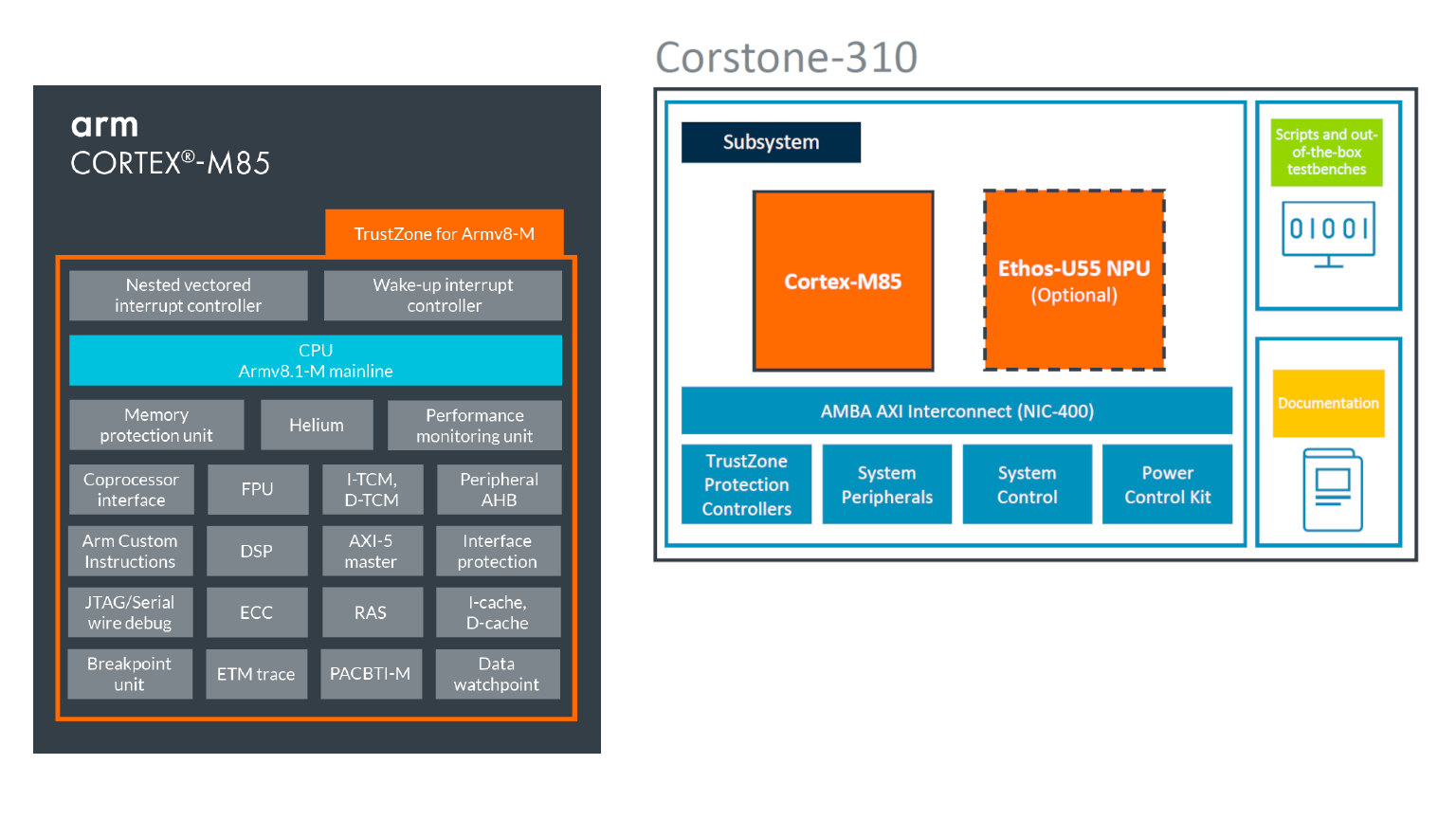Expand the Coprocessor interface block
Image resolution: width=1456 pixels, height=819 pixels.
click(x=131, y=489)
